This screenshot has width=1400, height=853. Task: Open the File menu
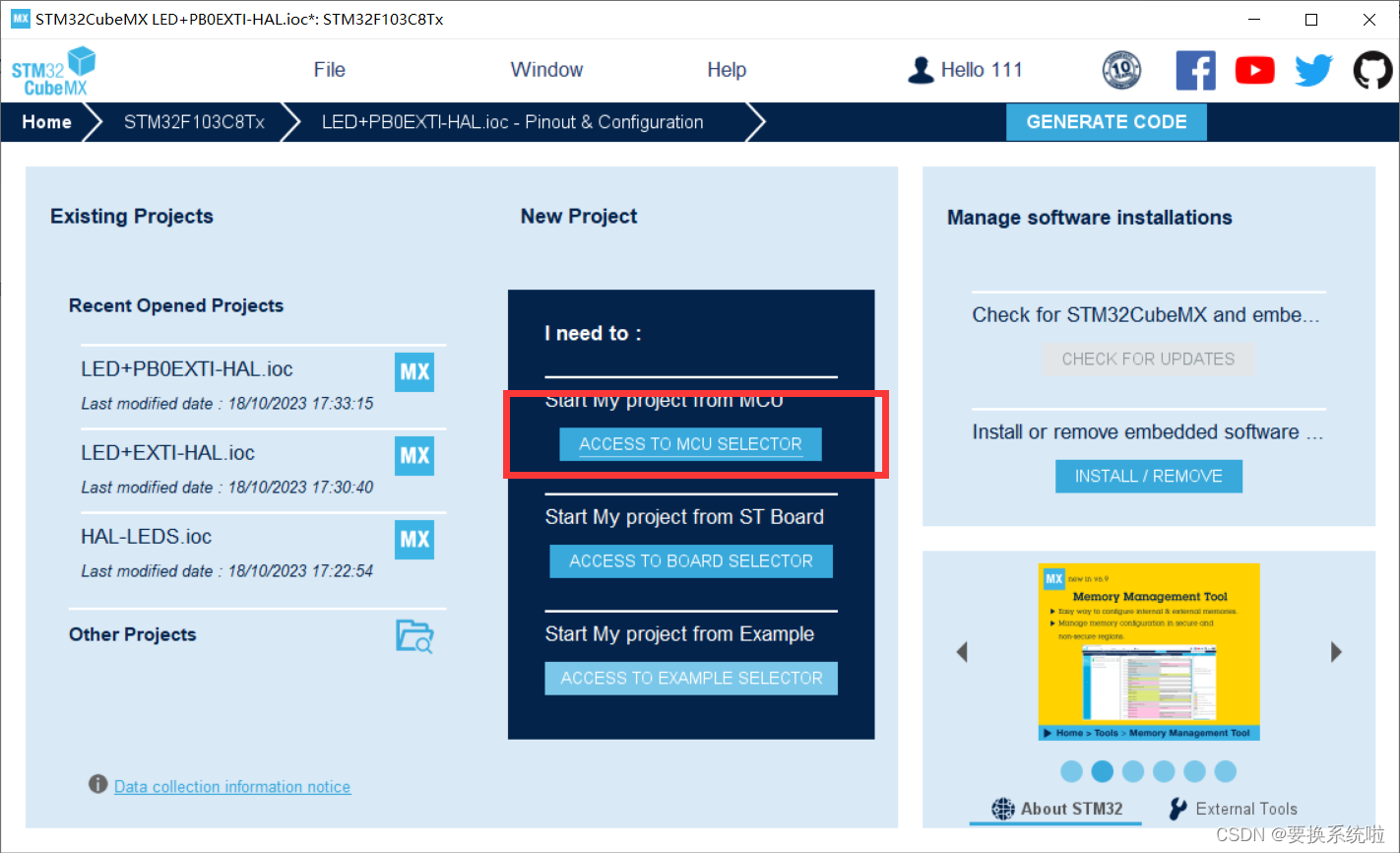tap(329, 70)
